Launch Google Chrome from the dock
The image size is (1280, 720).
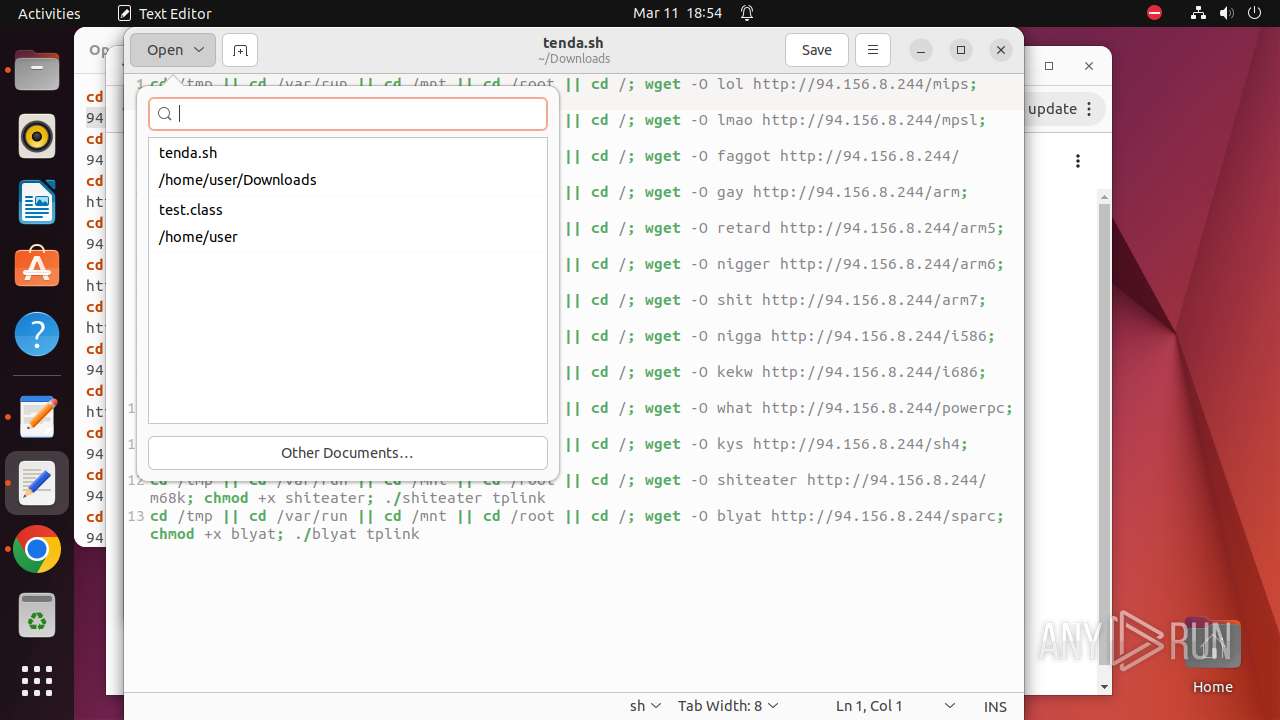click(37, 549)
